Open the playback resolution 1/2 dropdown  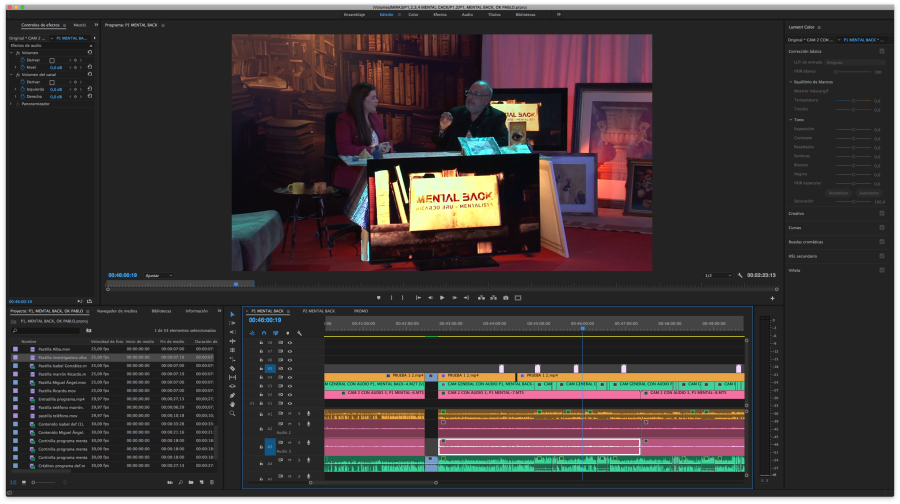click(718, 276)
